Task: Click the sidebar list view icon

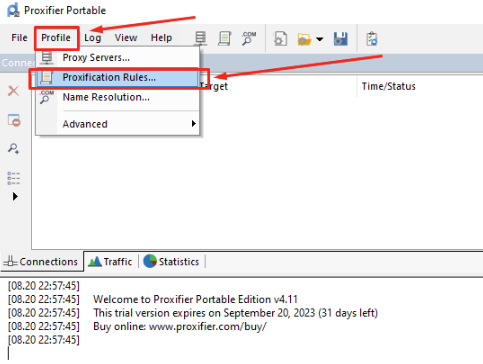Action: (x=14, y=178)
